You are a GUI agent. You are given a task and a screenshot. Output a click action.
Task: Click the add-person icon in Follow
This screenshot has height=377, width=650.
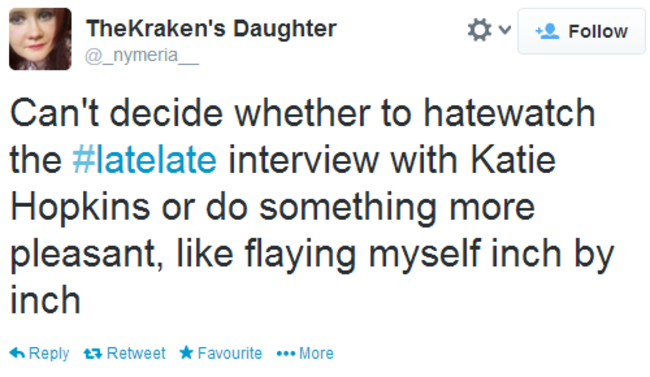pyautogui.click(x=547, y=31)
